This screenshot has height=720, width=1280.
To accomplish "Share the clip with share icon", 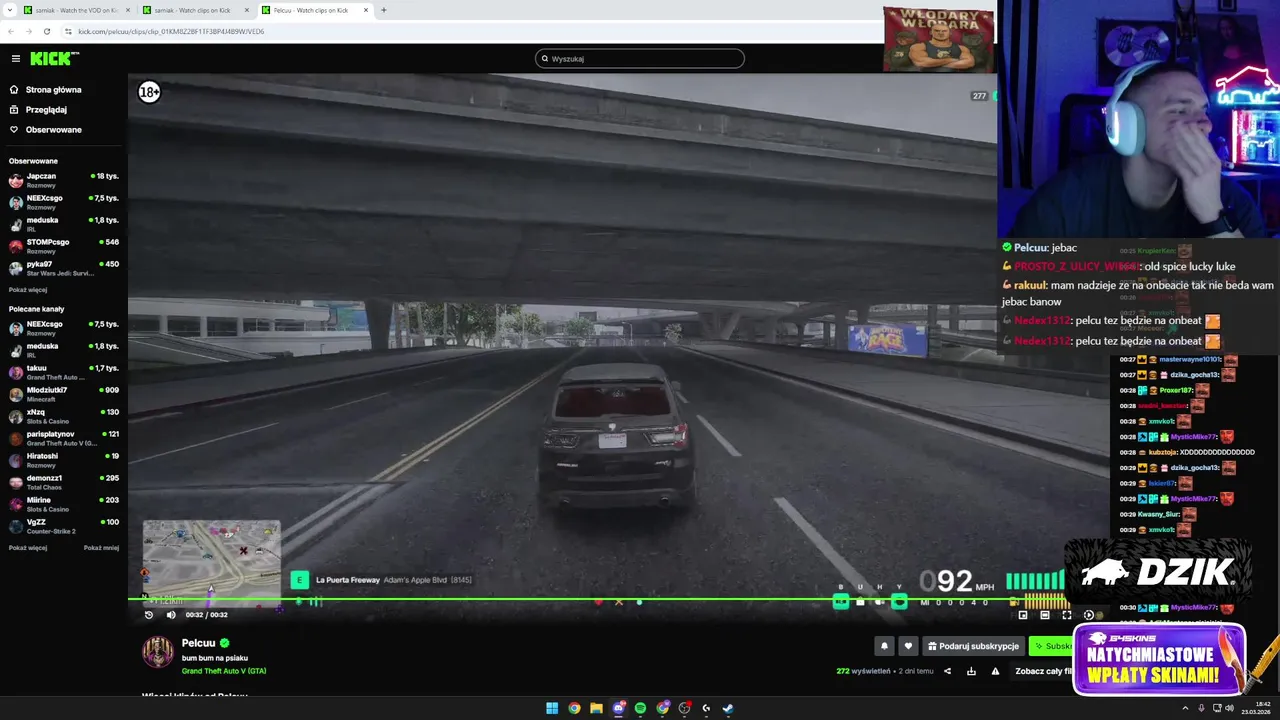I will (x=948, y=671).
